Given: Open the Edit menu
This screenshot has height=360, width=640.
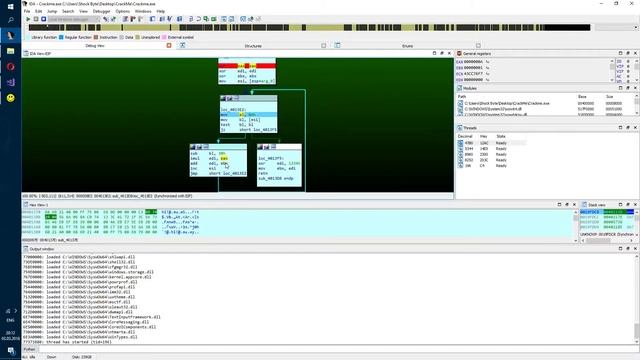Looking at the screenshot, I should coord(38,11).
